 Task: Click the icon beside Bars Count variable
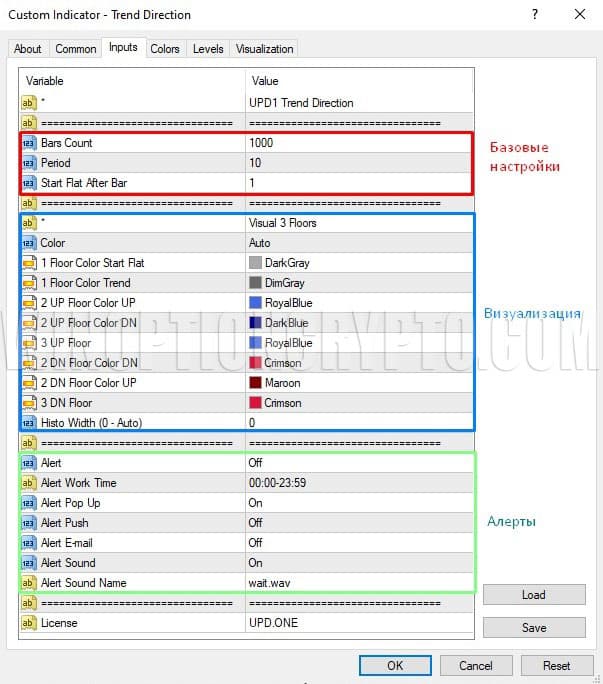(28, 143)
